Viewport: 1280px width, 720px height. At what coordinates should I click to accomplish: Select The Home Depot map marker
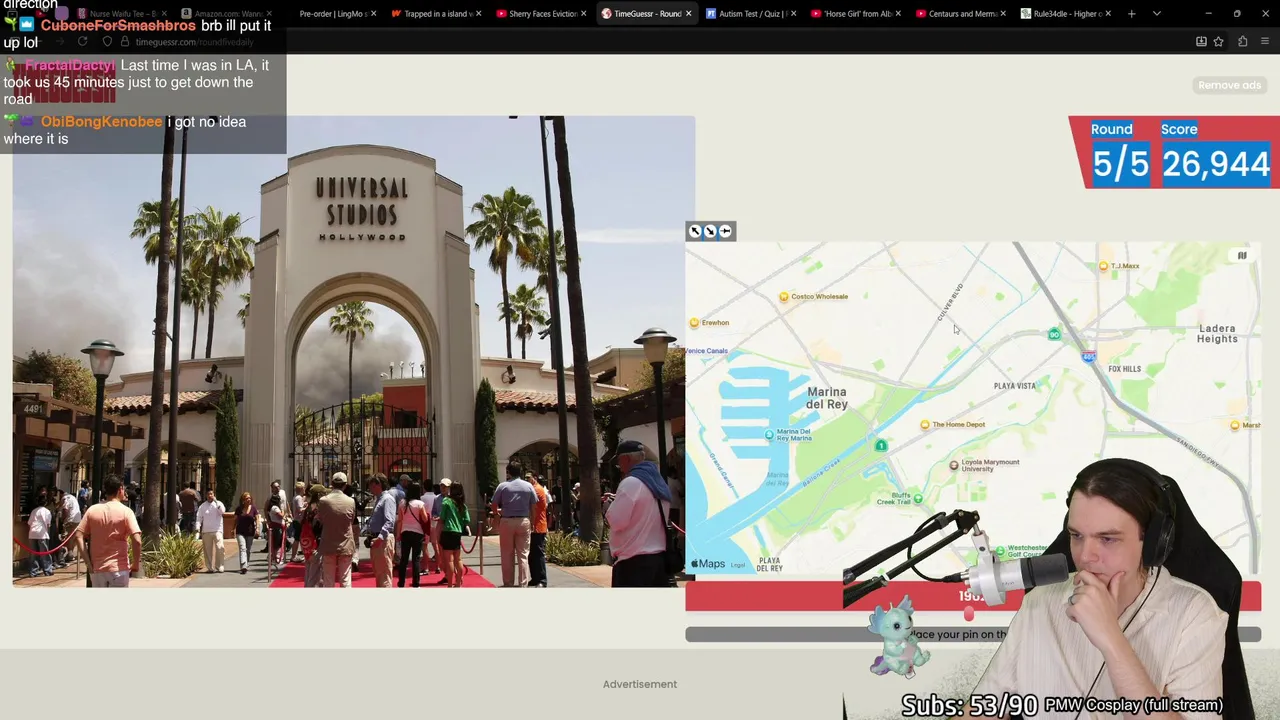point(925,425)
